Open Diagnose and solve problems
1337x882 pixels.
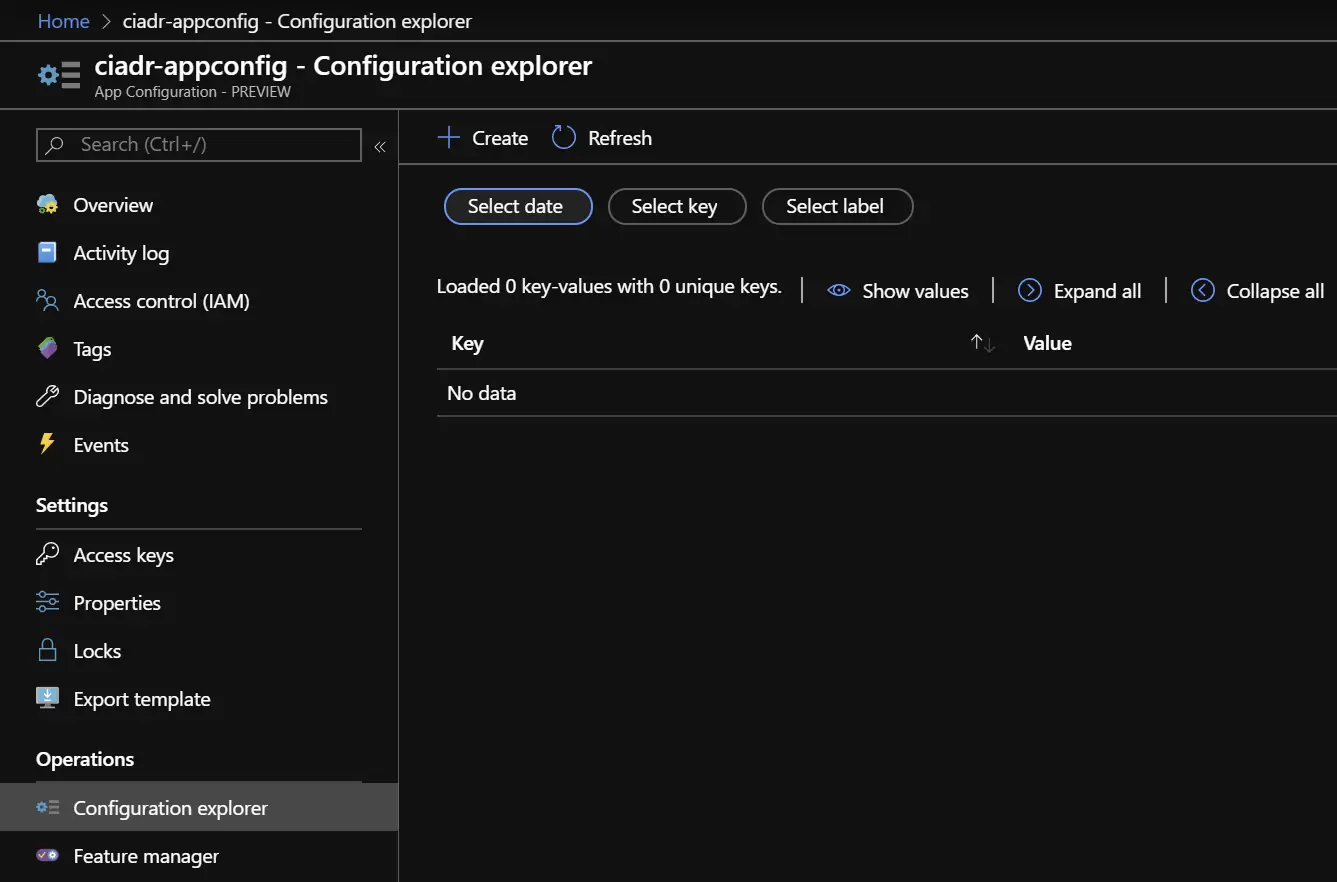[x=199, y=397]
